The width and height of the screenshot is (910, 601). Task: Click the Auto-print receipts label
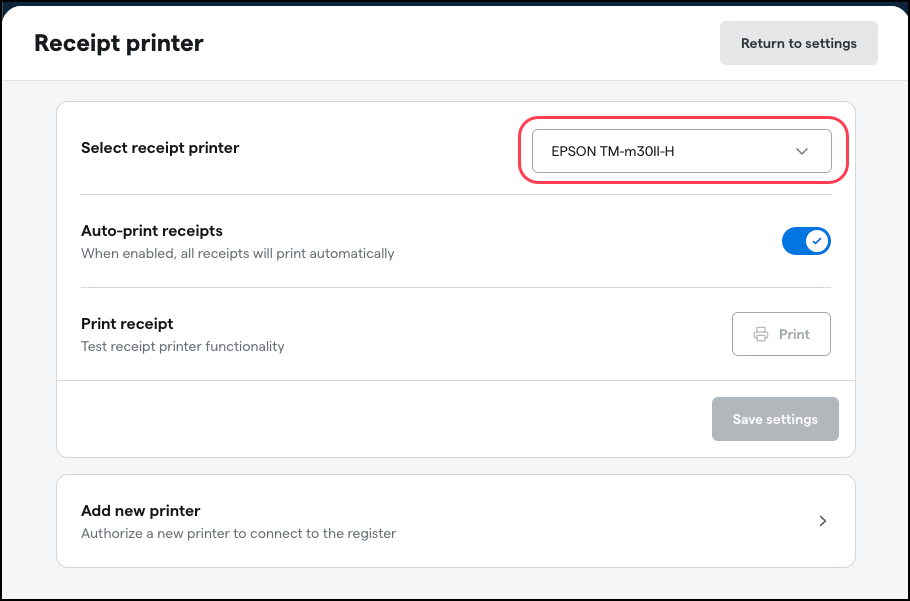click(x=151, y=231)
